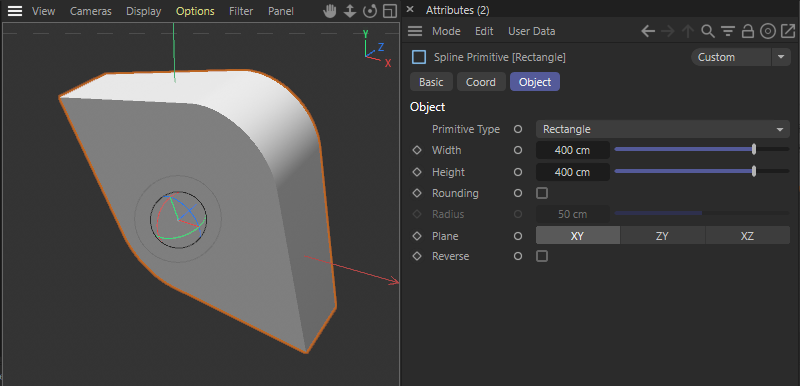This screenshot has height=386, width=800.
Task: Click the viewport dolly arrows icon
Action: (349, 11)
